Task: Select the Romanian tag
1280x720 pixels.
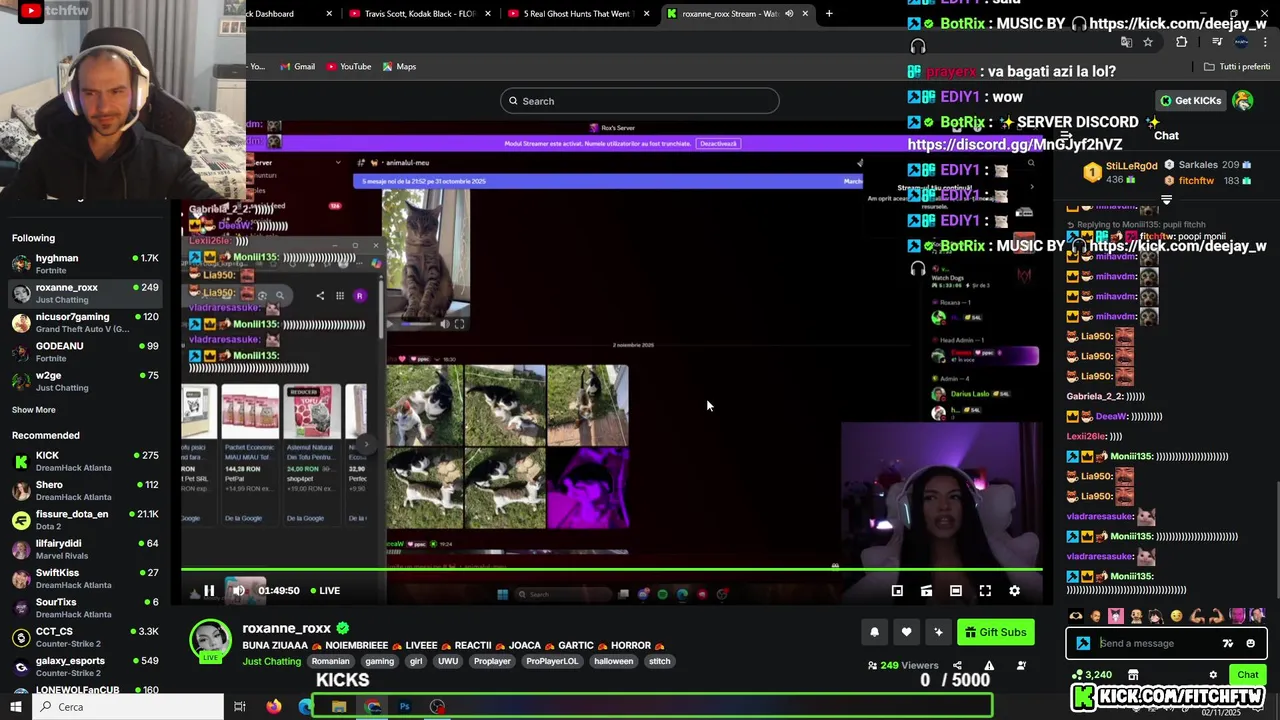Action: click(x=330, y=661)
